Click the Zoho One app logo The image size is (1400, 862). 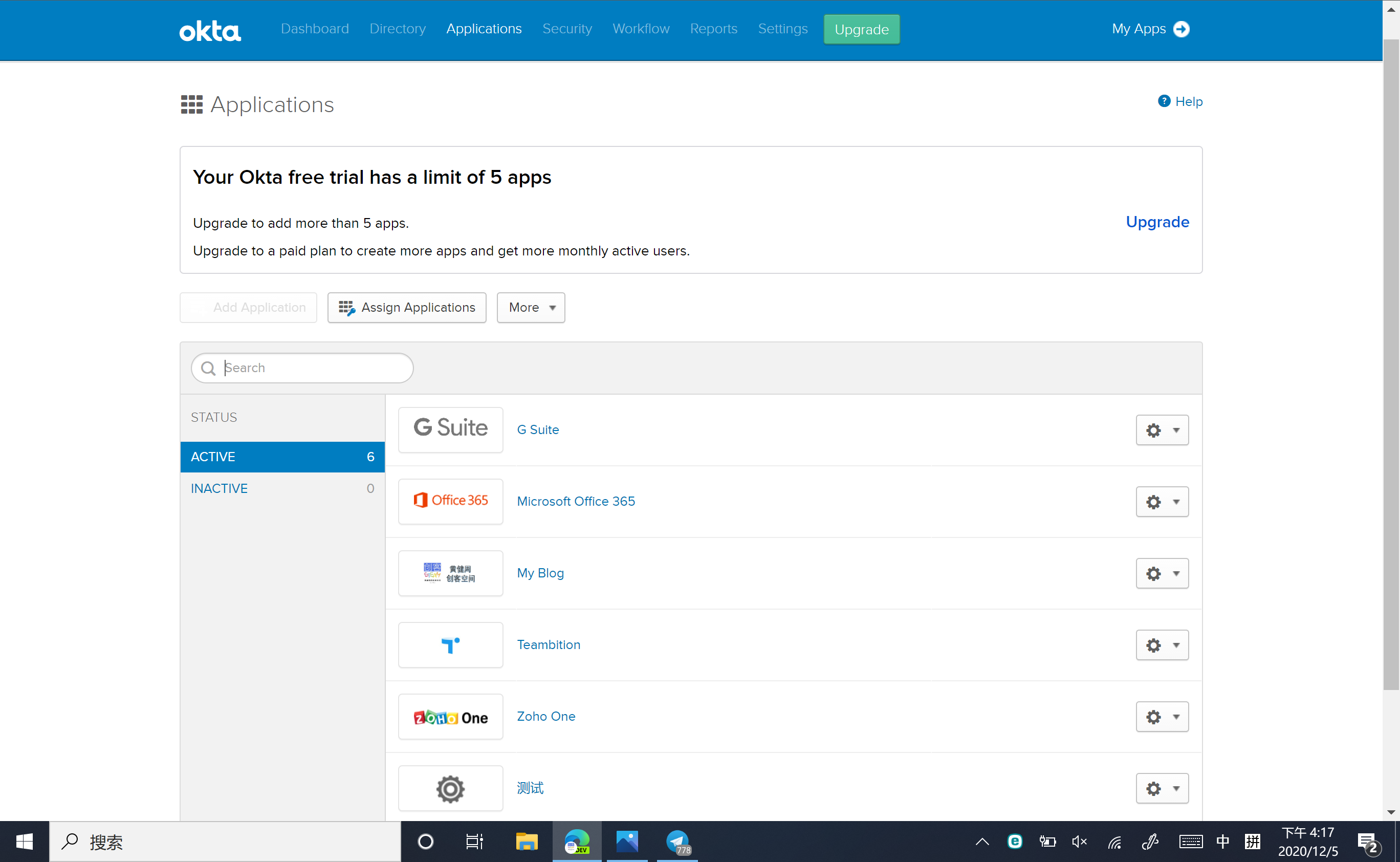(450, 717)
